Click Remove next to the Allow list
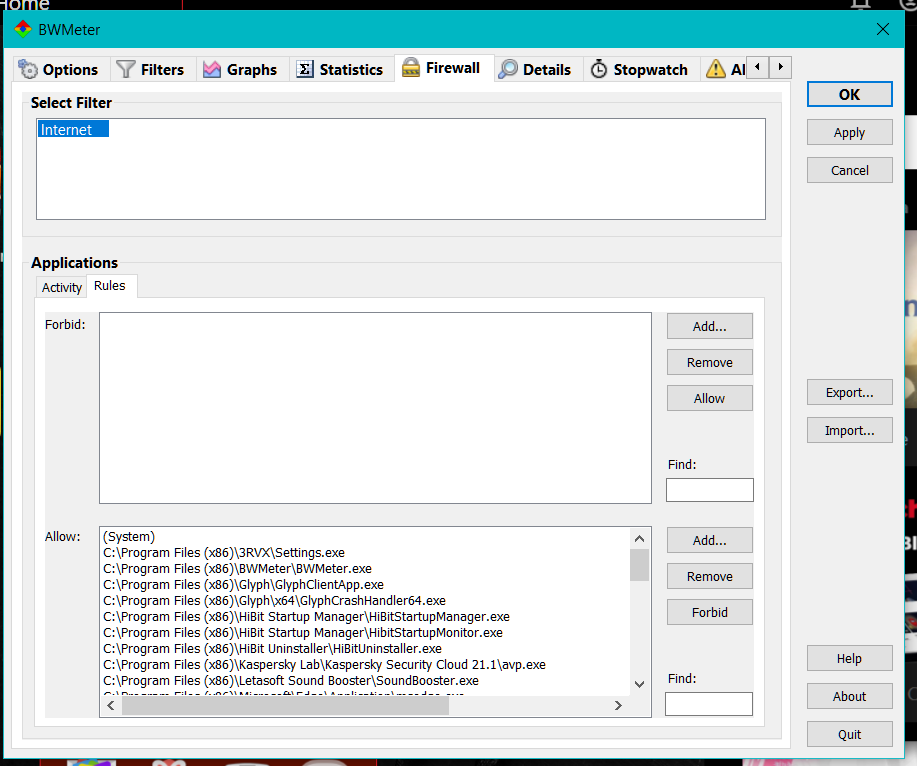The width and height of the screenshot is (917, 766). 709,577
